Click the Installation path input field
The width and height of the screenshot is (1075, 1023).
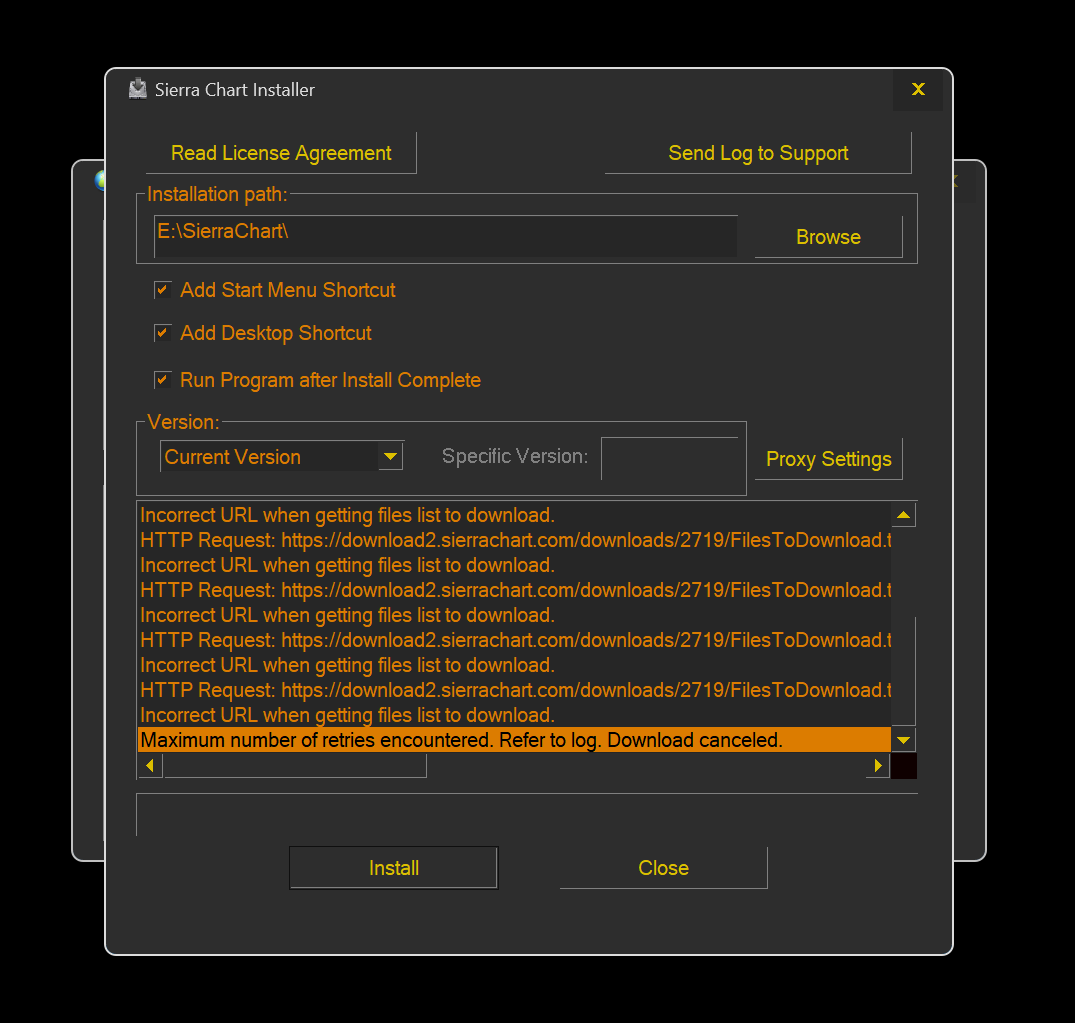click(x=446, y=237)
